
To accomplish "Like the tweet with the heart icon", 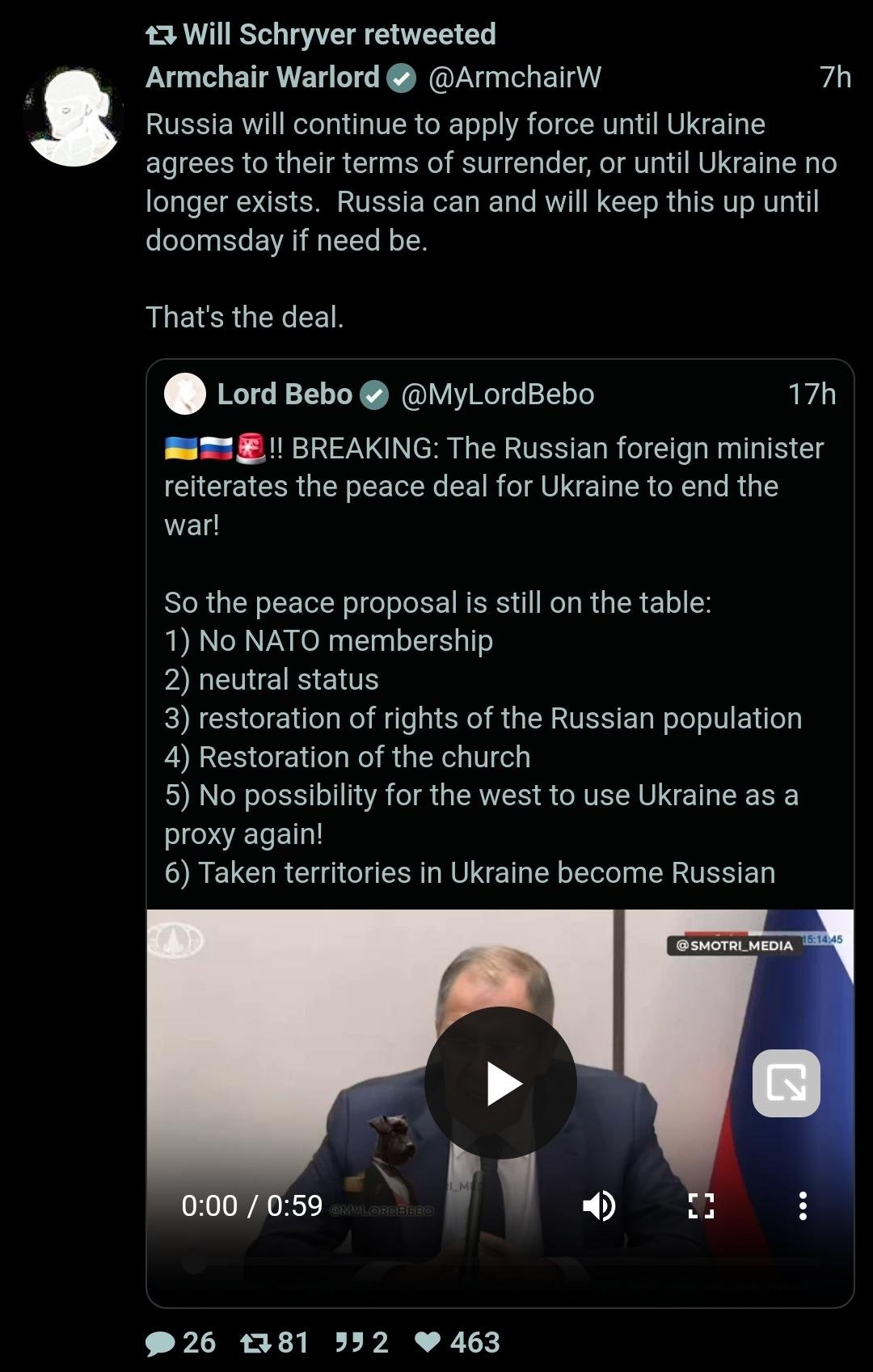I will click(x=428, y=1343).
